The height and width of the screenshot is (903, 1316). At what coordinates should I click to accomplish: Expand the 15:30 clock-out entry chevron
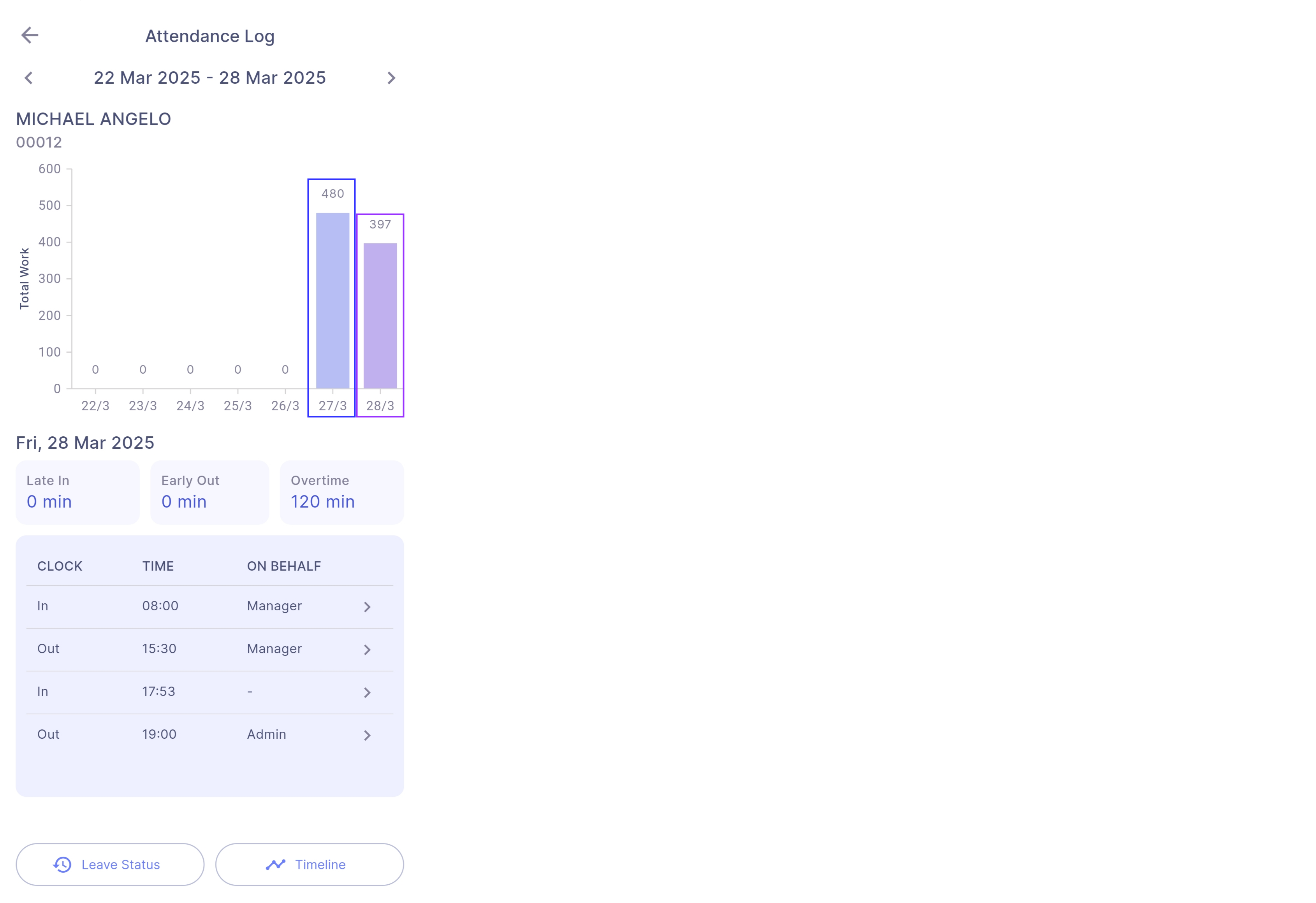[x=367, y=649]
